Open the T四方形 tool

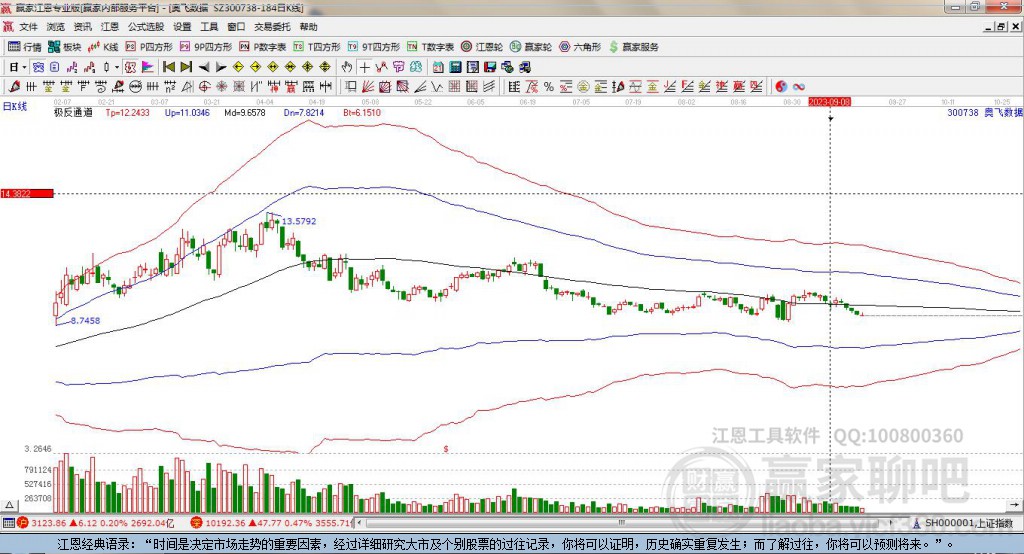pos(317,47)
